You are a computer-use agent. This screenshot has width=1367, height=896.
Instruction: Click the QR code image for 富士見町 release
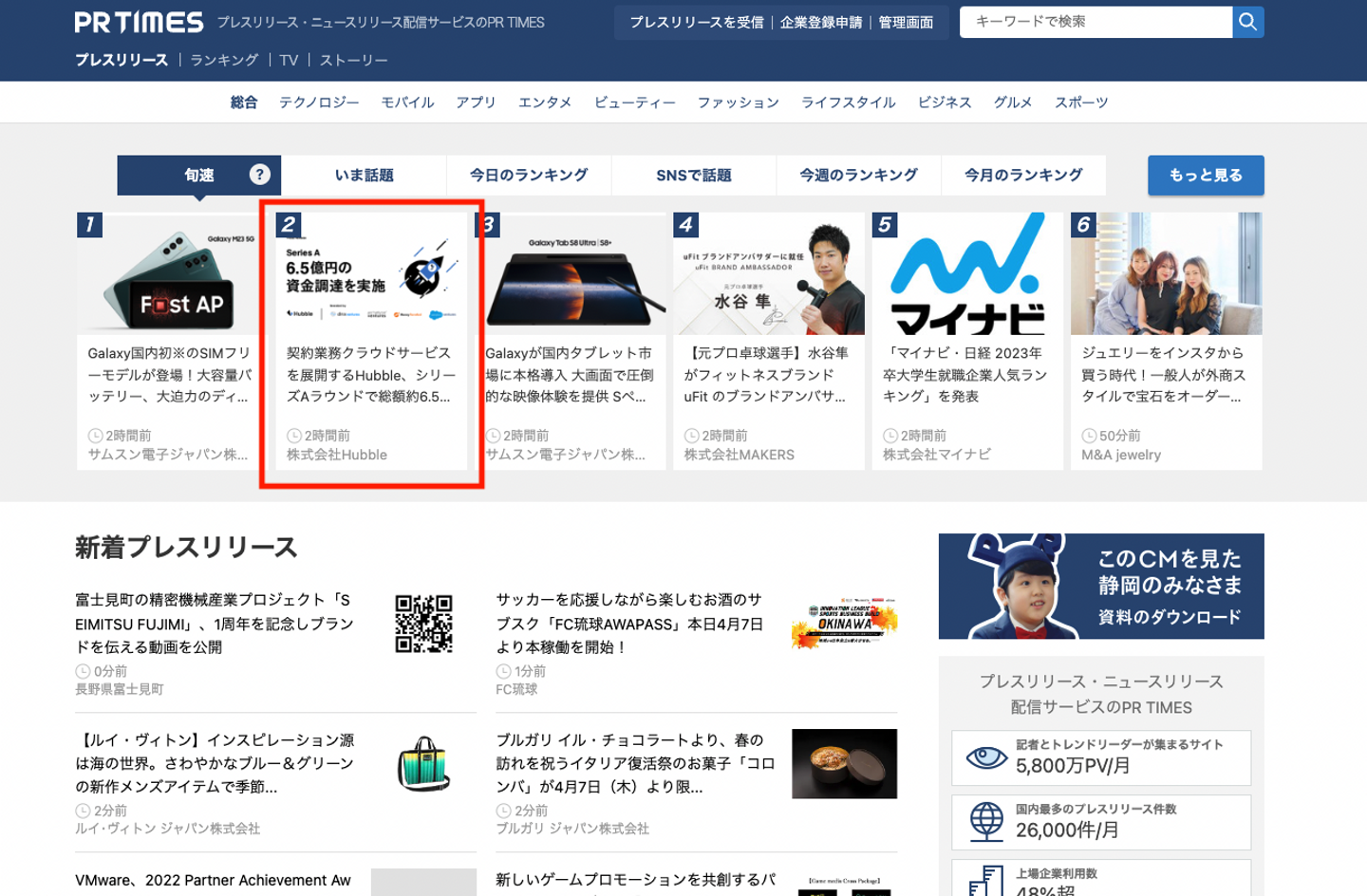[423, 624]
